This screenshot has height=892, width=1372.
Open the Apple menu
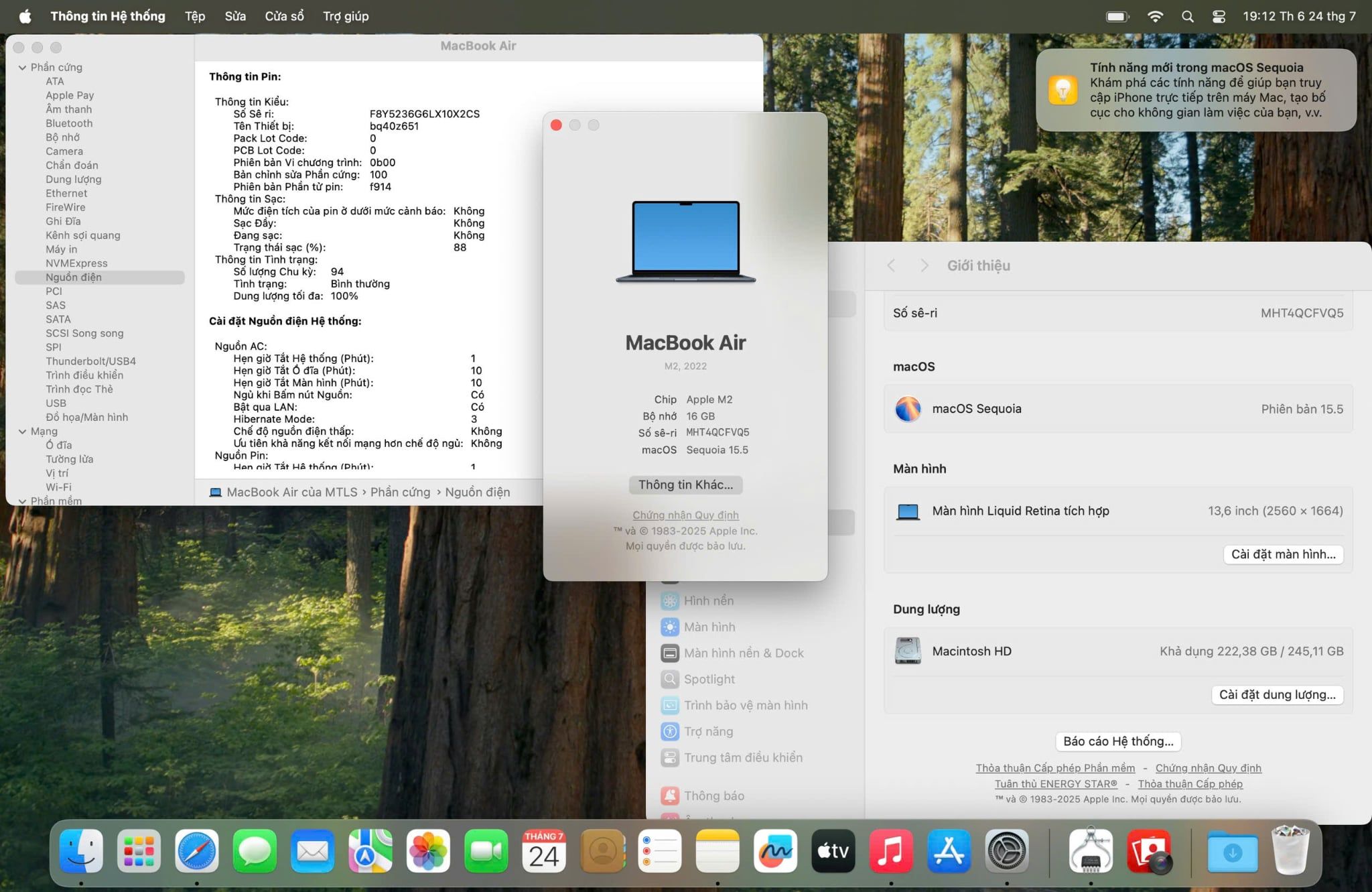point(25,16)
